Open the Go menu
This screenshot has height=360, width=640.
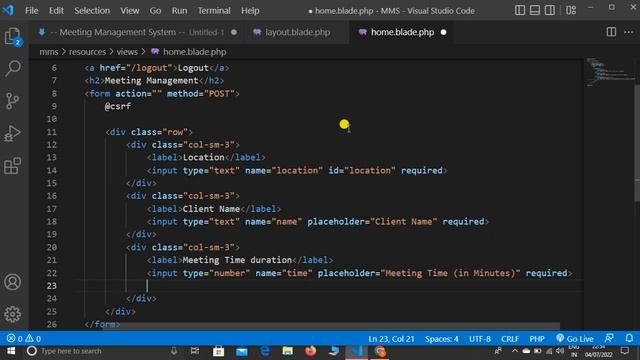(155, 11)
